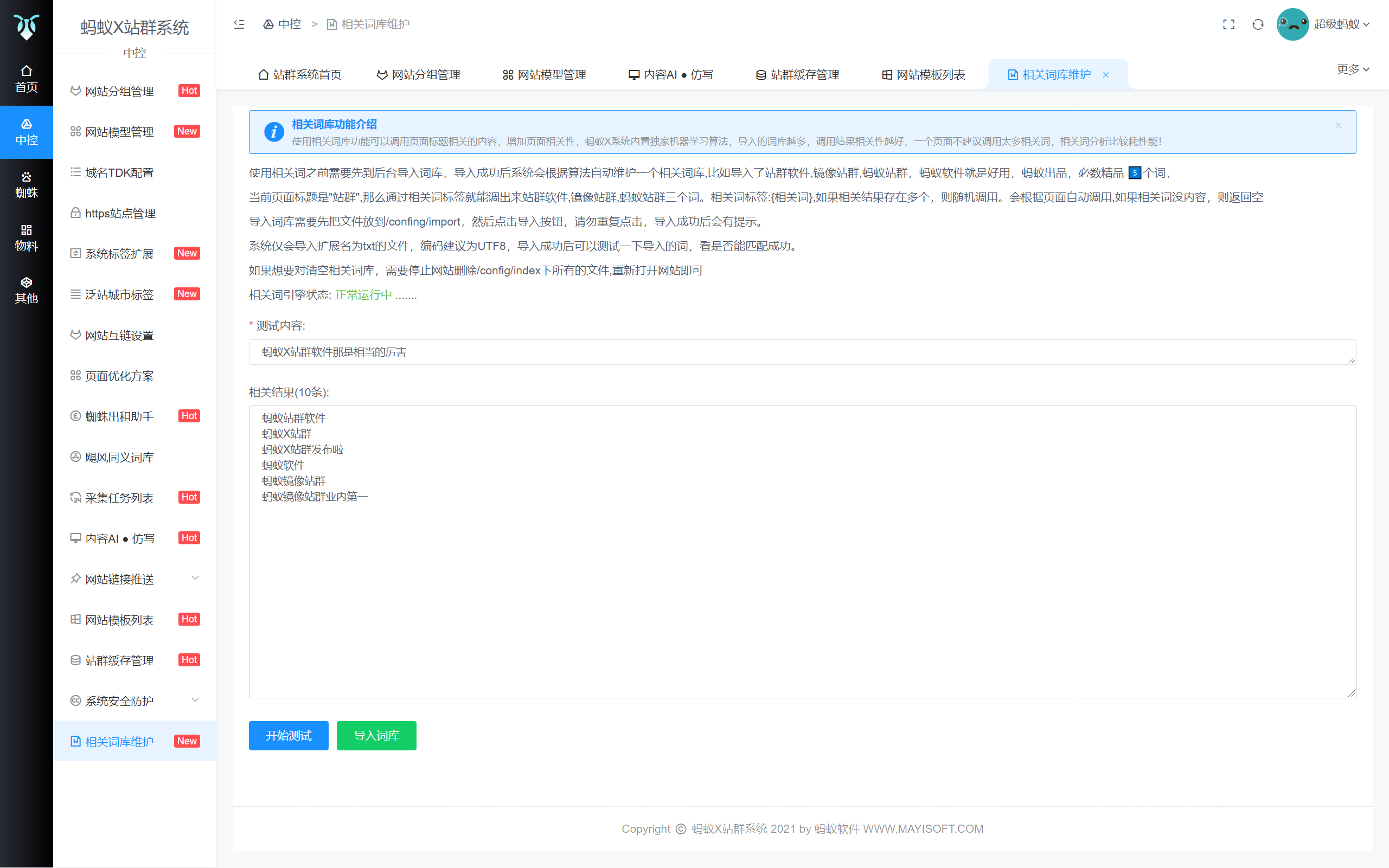Click the green 导入词库 button
The width and height of the screenshot is (1389, 868).
[376, 735]
